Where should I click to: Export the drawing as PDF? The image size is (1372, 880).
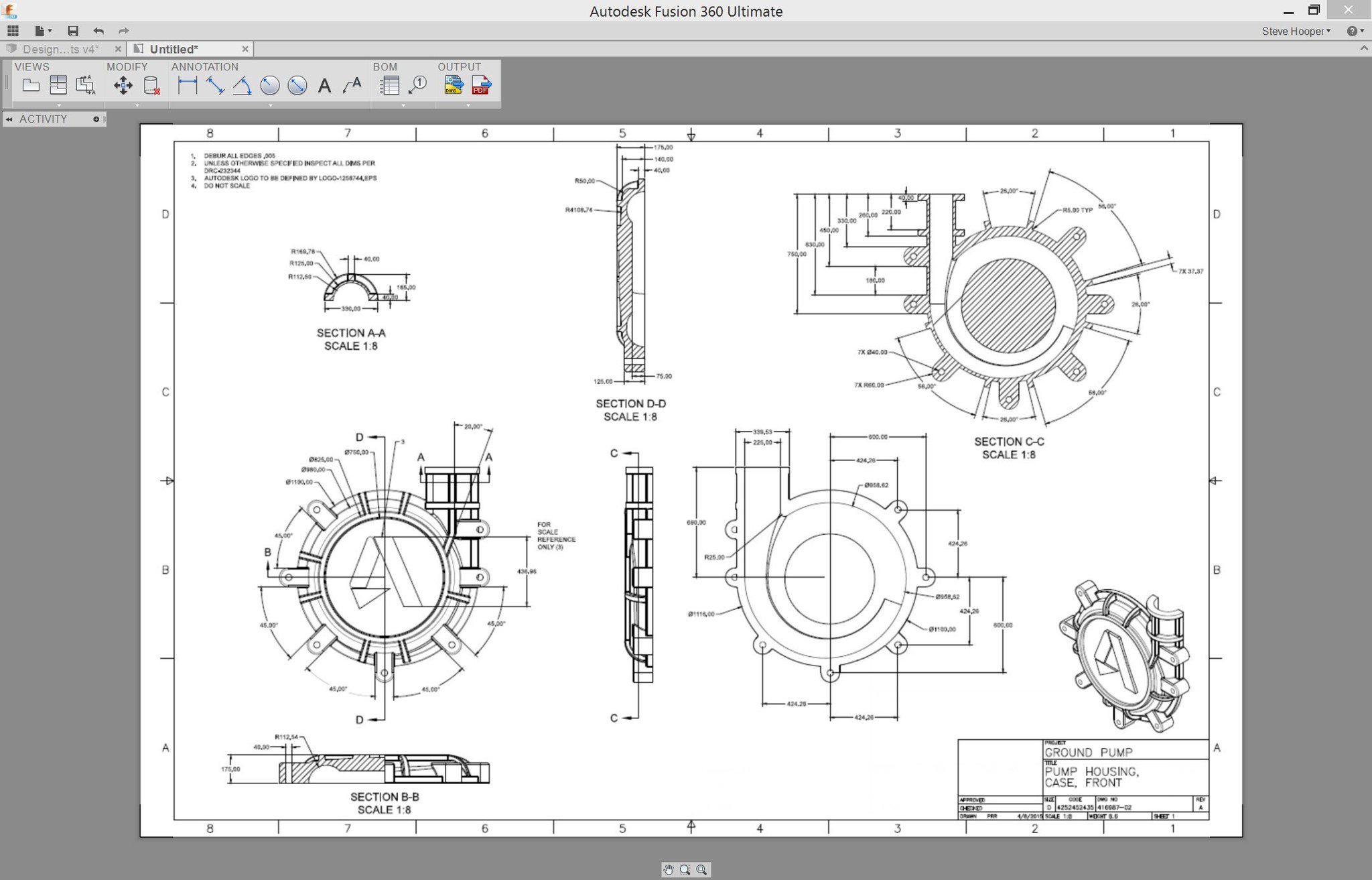click(481, 85)
